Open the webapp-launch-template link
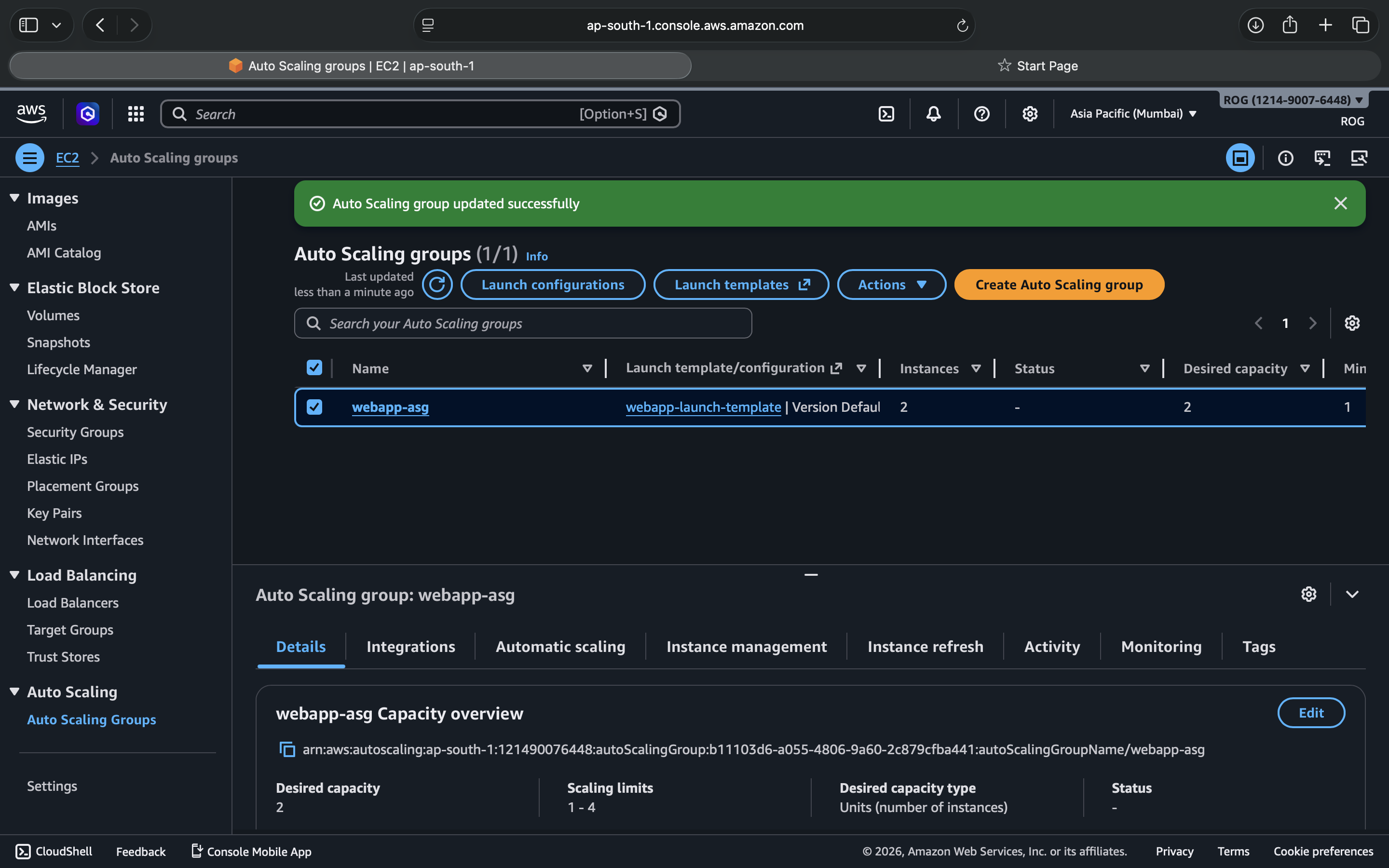 pyautogui.click(x=703, y=407)
